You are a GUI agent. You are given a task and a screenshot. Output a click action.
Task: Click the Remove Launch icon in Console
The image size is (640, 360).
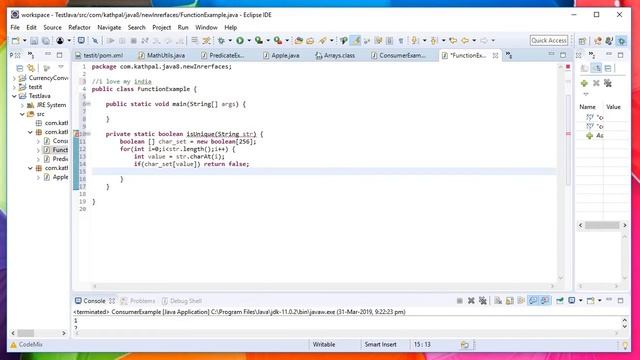(x=471, y=301)
